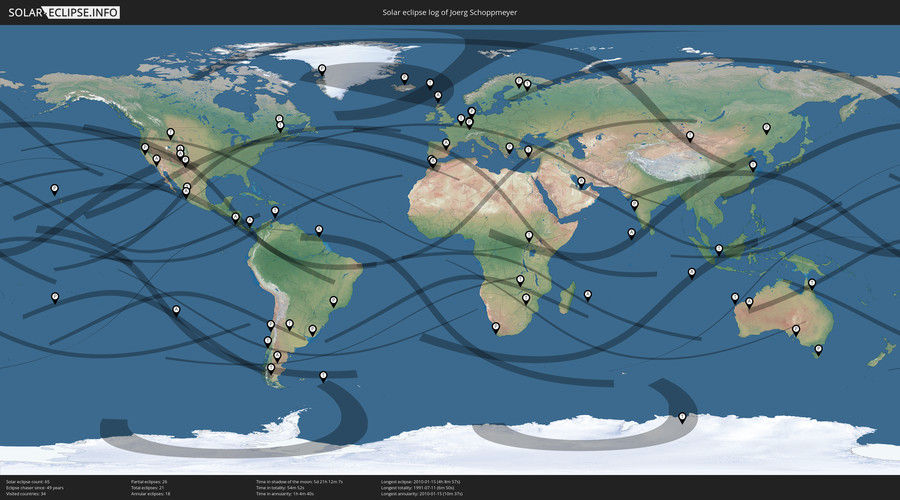Image resolution: width=900 pixels, height=500 pixels.
Task: Select the marker in Zambia, southern Africa
Action: [x=520, y=280]
